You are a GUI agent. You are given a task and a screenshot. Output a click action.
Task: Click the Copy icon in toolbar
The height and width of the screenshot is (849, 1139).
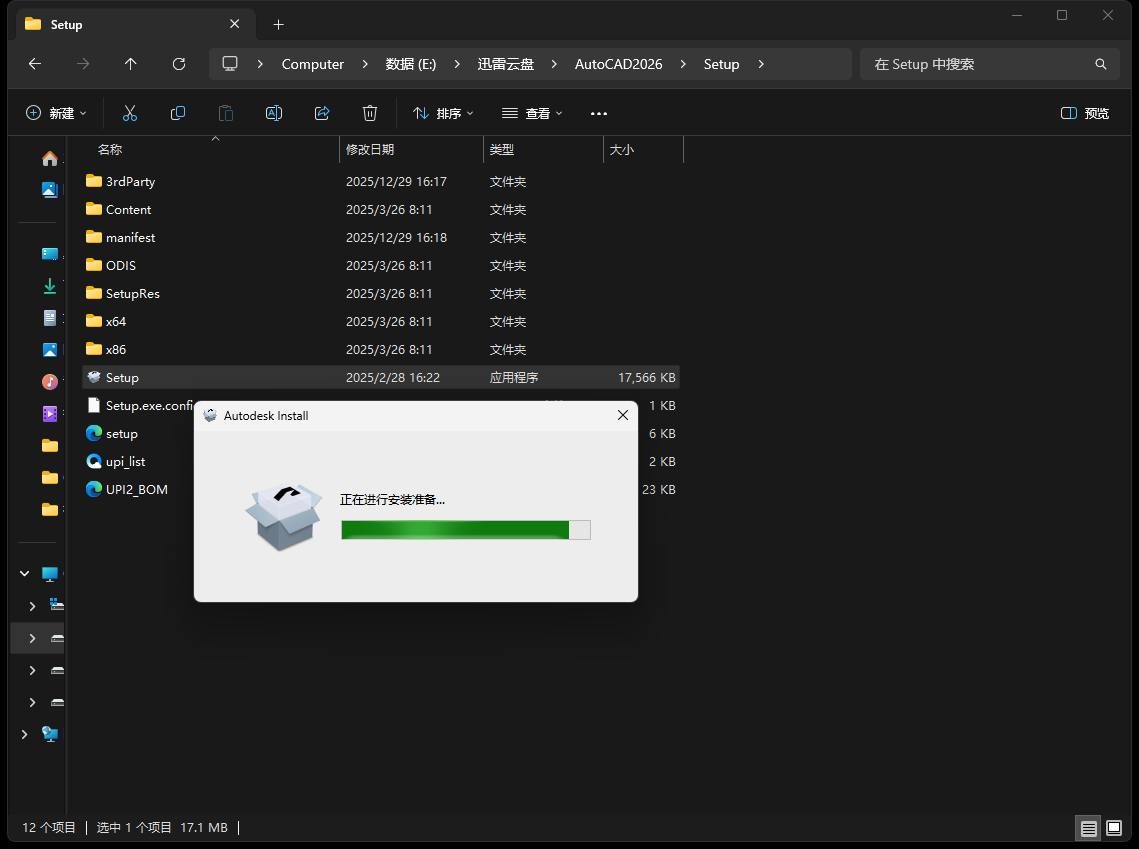[x=178, y=113]
